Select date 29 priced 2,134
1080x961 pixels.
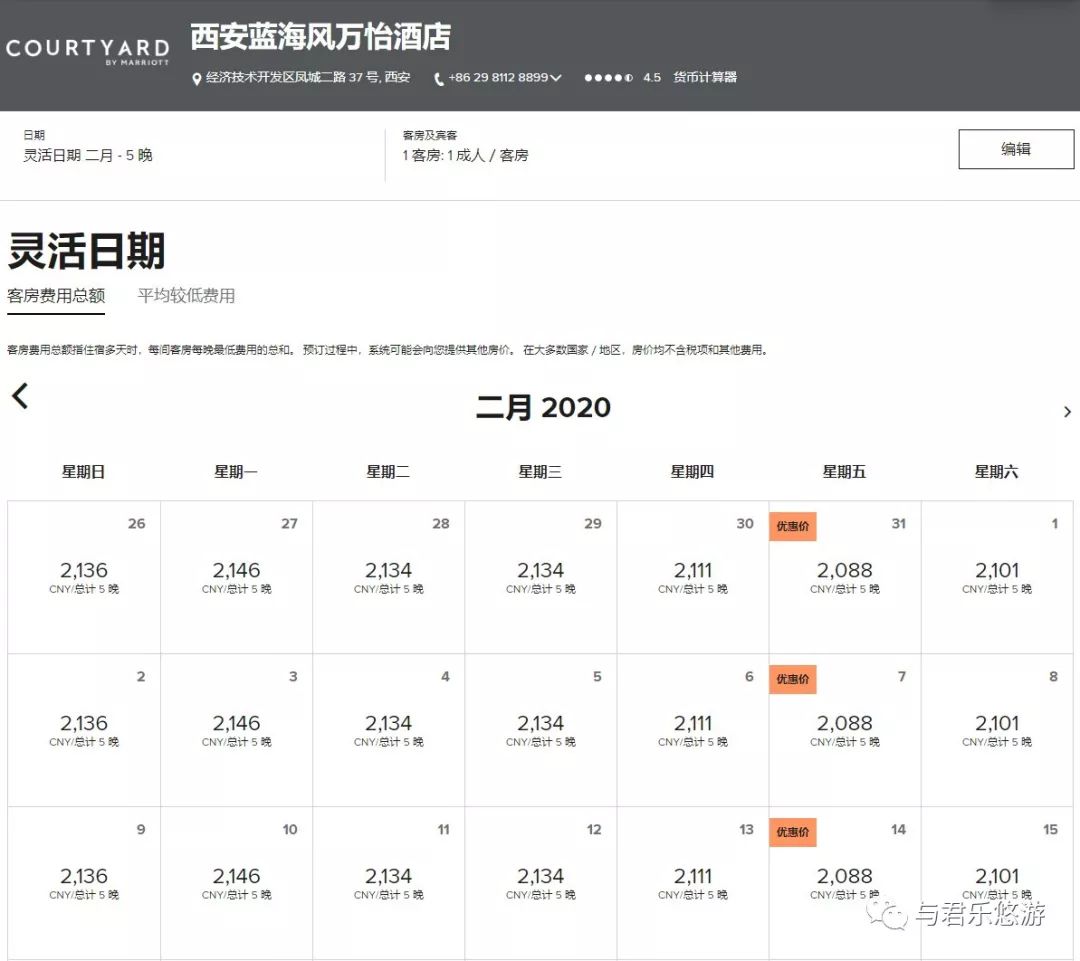click(541, 577)
